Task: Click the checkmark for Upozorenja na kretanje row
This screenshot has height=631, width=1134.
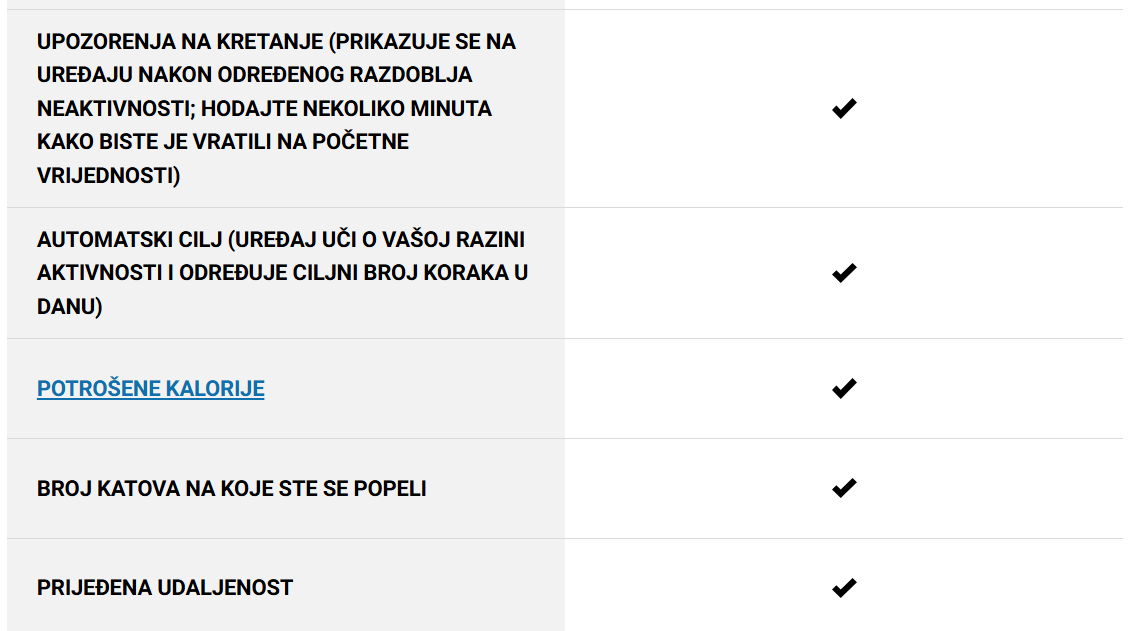Action: tap(844, 109)
